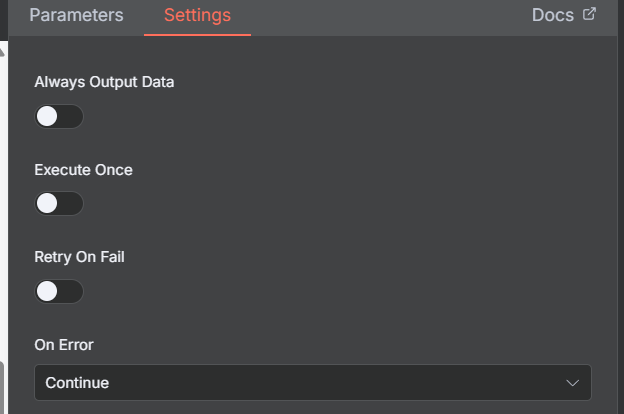The image size is (624, 414).
Task: Select the Settings tab
Action: click(197, 15)
